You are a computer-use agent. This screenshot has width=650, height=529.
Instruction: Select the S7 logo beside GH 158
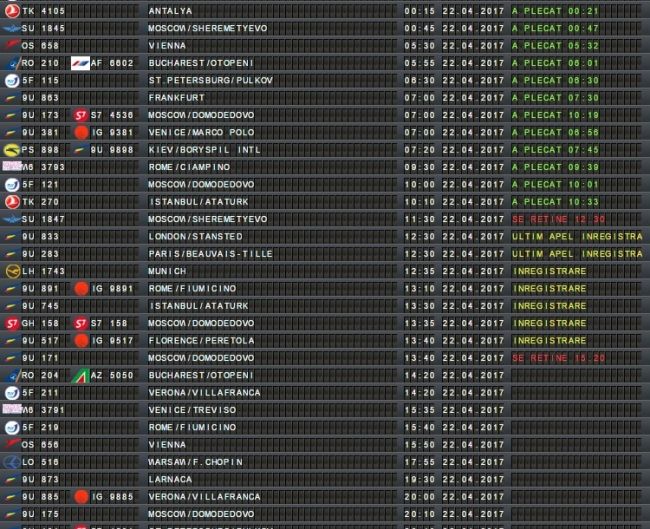coord(12,323)
